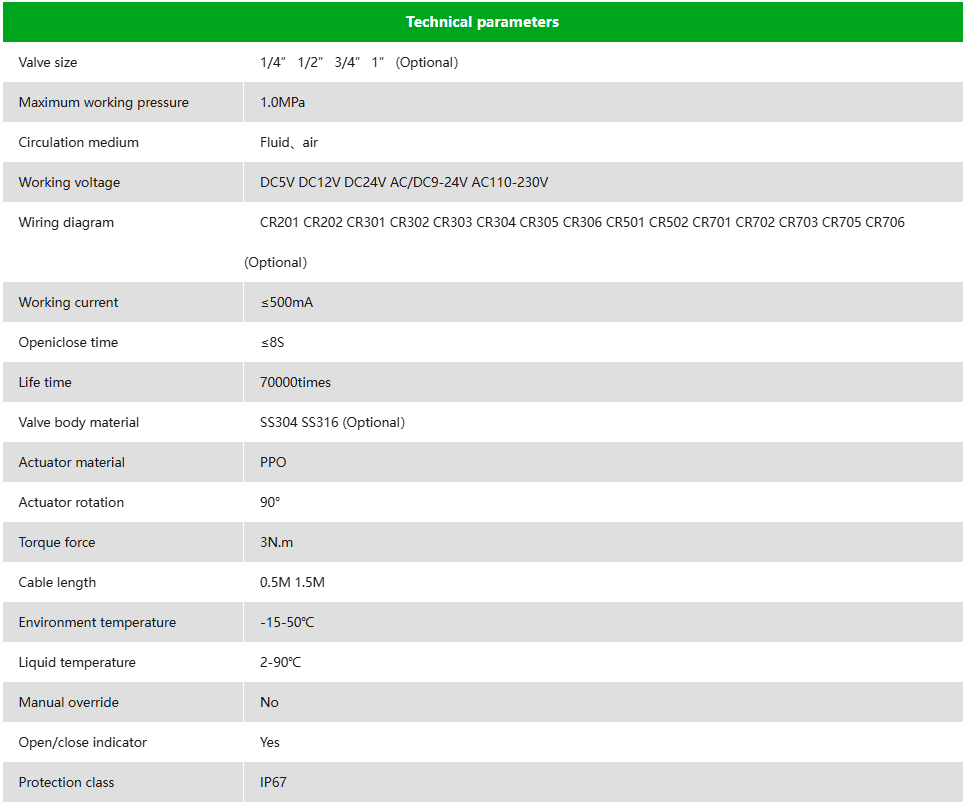This screenshot has width=966, height=806.
Task: Click the Open/close indicator label
Action: point(82,742)
